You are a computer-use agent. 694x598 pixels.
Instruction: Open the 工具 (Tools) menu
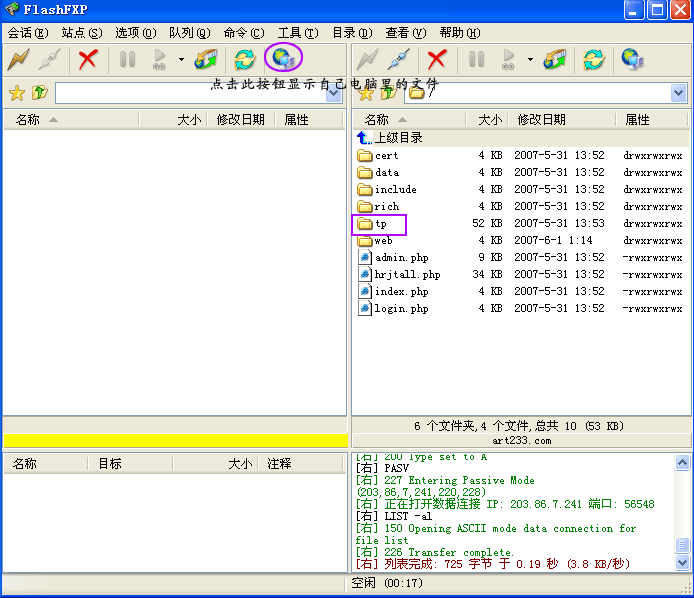(297, 33)
